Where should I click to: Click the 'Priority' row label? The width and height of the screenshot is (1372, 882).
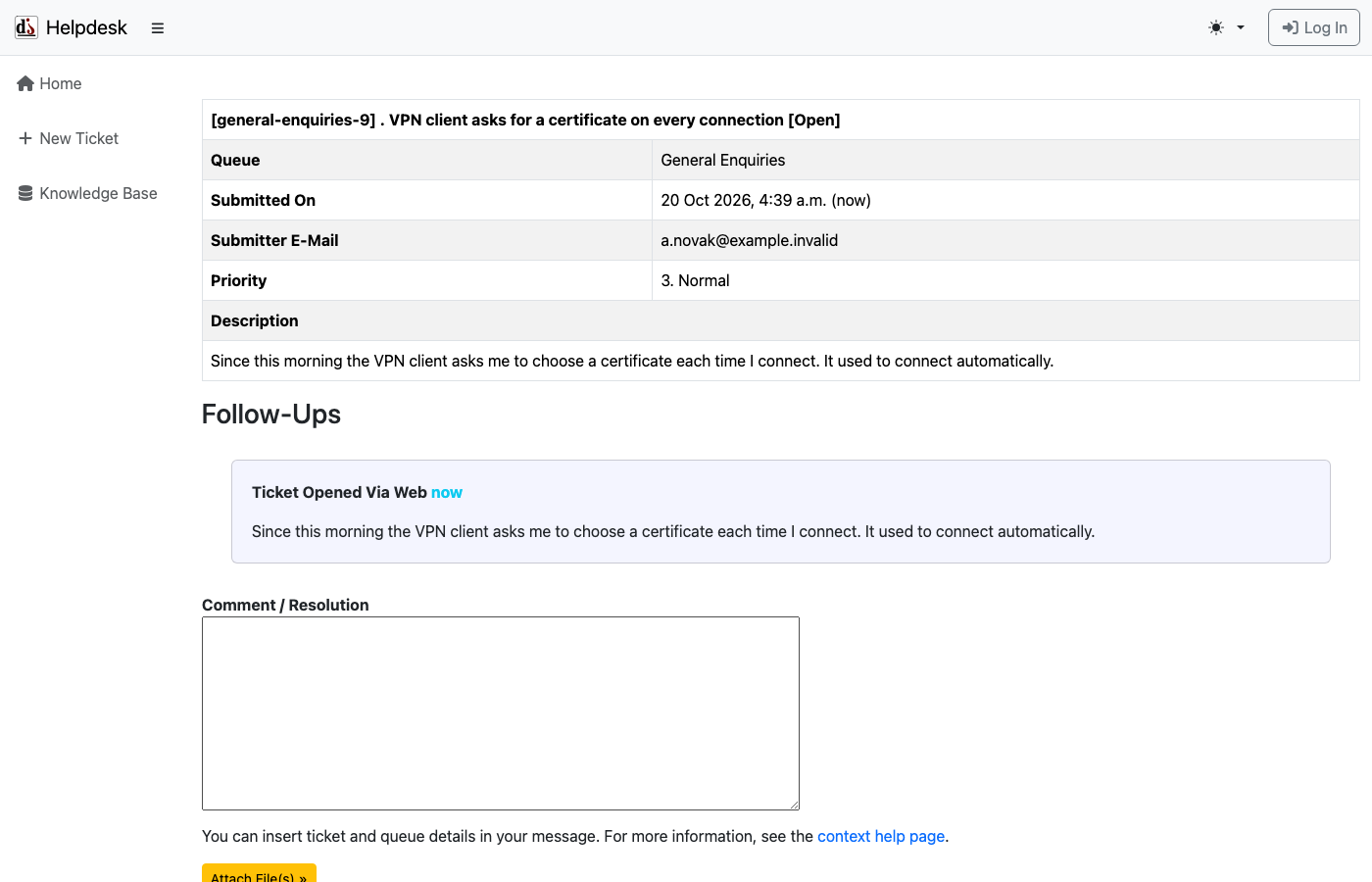pos(238,281)
